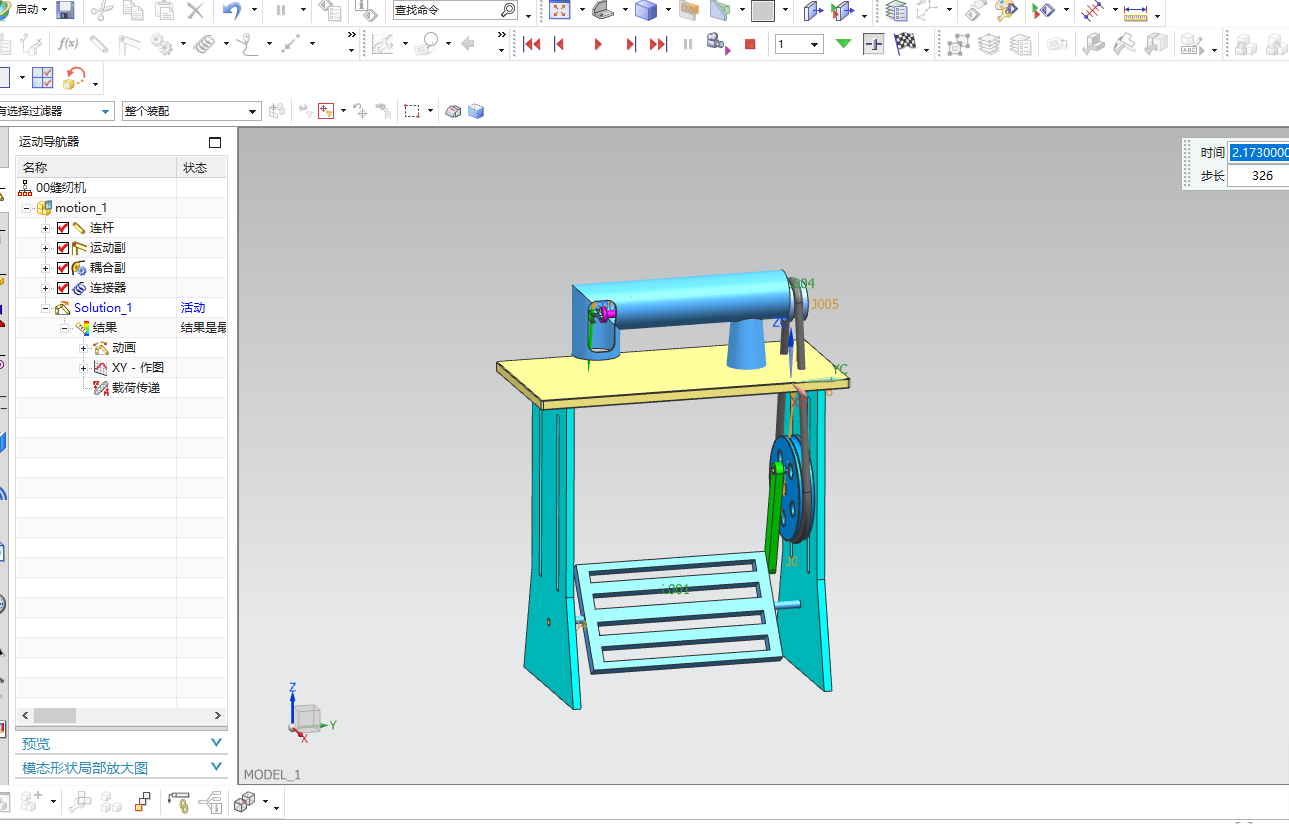Toggle the 运动副 joints checkbox
Viewport: 1289px width, 824px height.
tap(63, 248)
